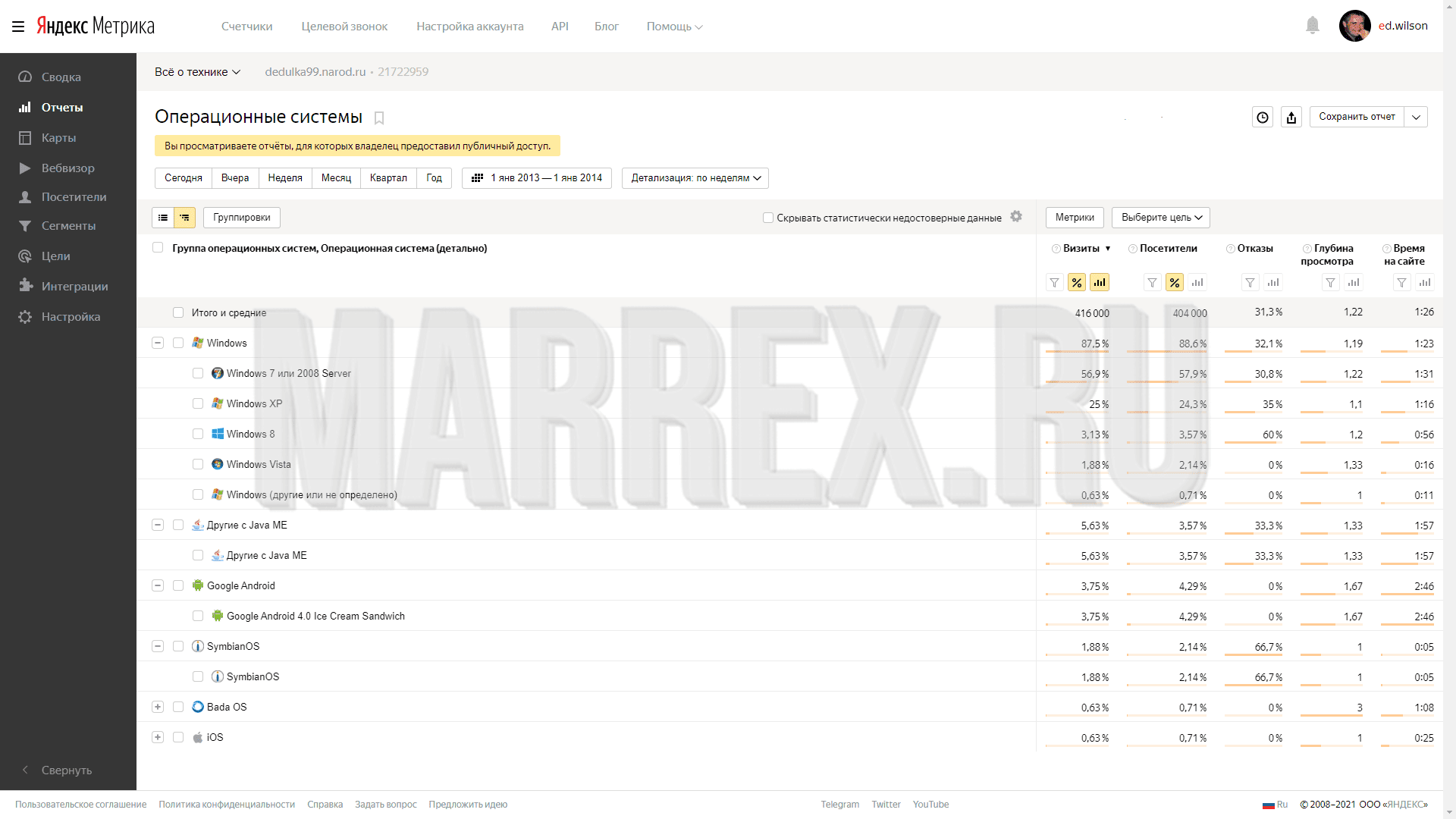Open the Всё о технике counter dropdown
Screen dimensions: 1456x819
tap(197, 72)
